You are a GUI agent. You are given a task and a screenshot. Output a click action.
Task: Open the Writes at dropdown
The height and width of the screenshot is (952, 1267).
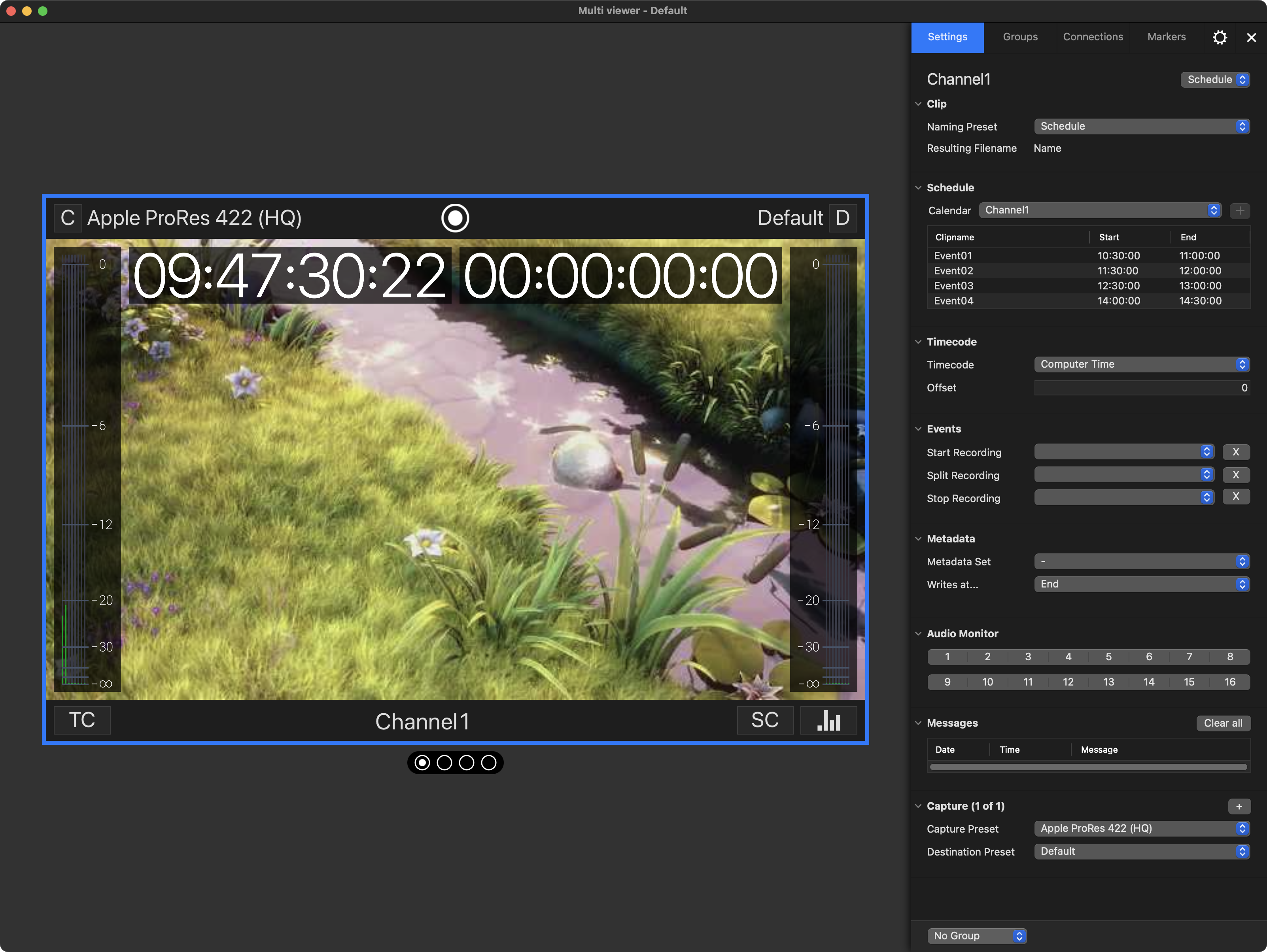click(1142, 584)
